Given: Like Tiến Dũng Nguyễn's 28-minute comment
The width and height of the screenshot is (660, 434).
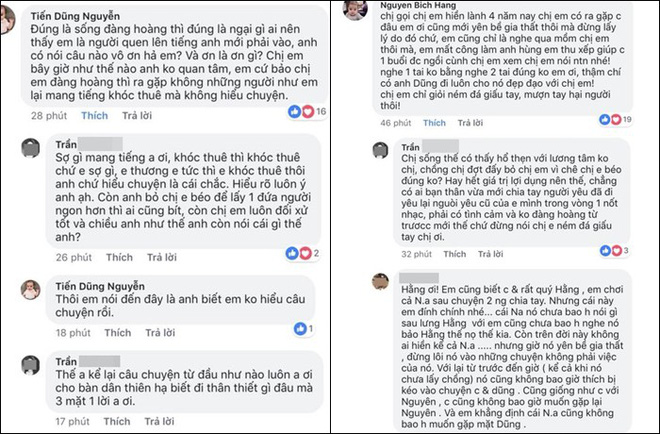Looking at the screenshot, I should pos(96,116).
